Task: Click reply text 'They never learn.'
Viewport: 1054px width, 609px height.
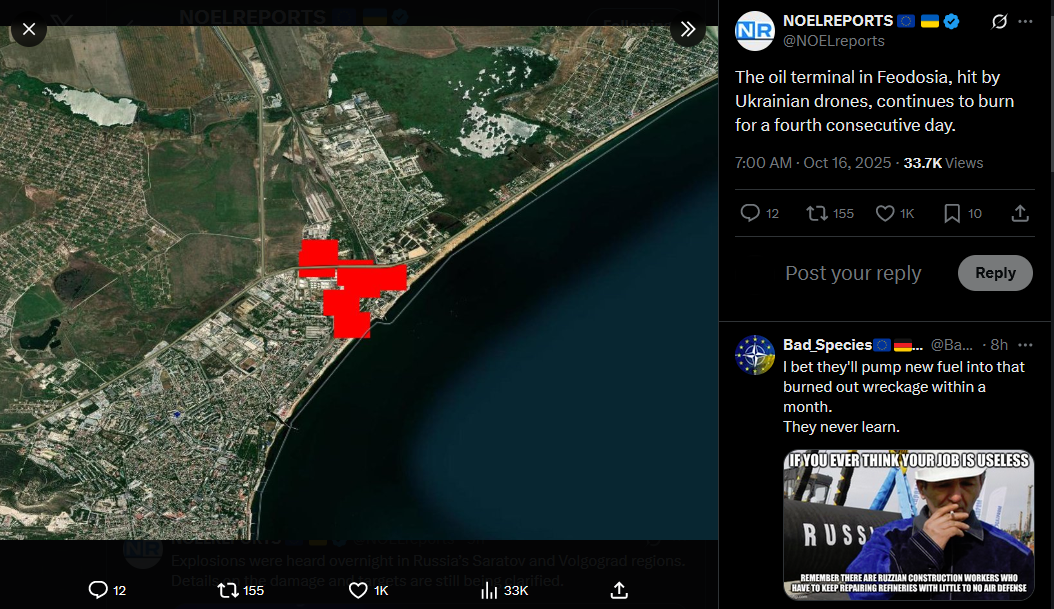Action: click(841, 427)
